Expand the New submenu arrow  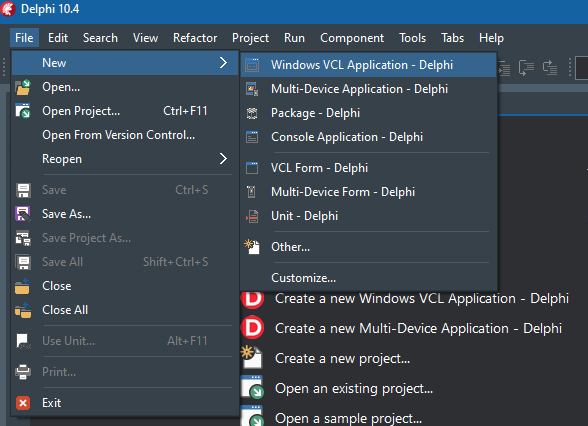click(224, 63)
